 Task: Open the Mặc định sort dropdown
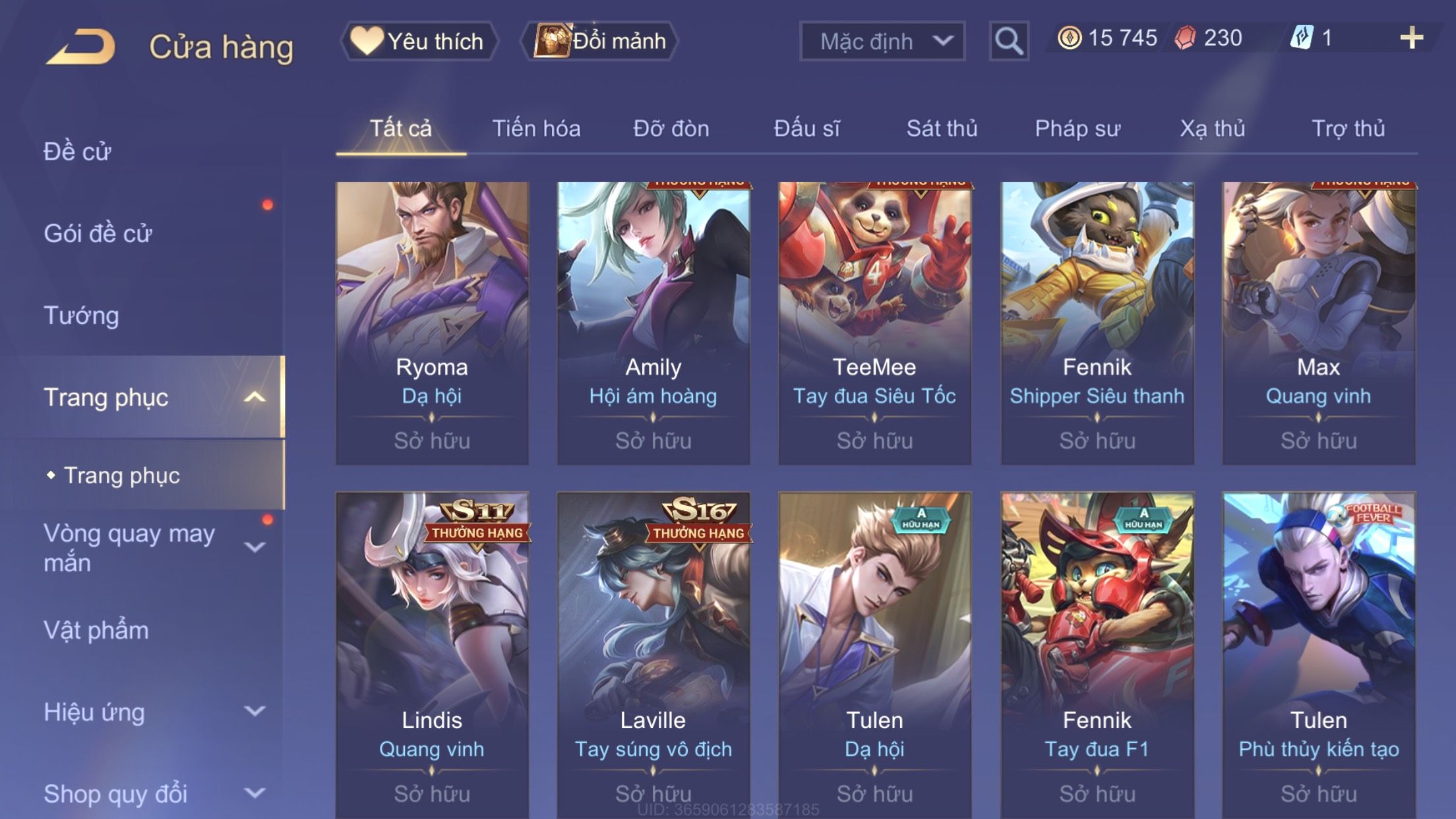pos(882,41)
